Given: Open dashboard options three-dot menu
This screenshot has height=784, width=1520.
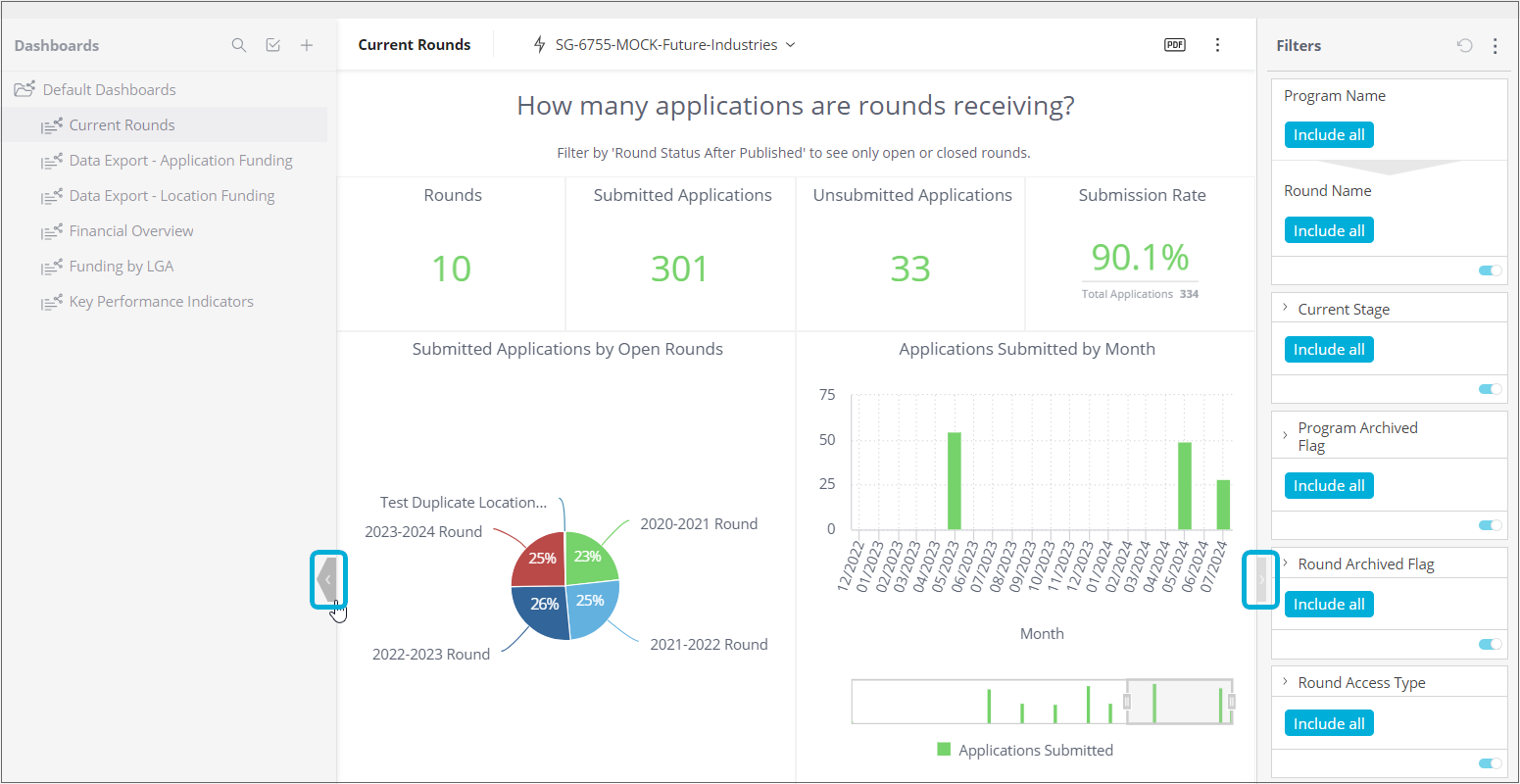Looking at the screenshot, I should point(1217,45).
